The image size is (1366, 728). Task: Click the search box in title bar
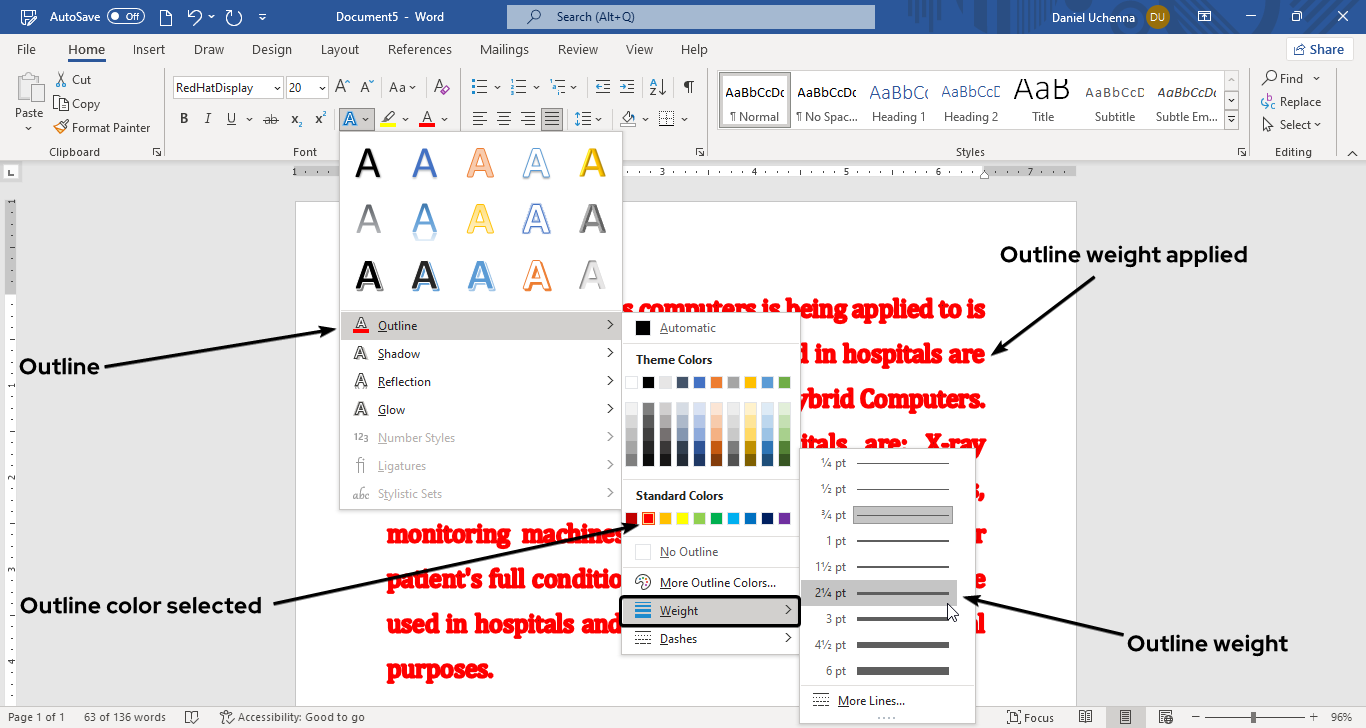690,17
